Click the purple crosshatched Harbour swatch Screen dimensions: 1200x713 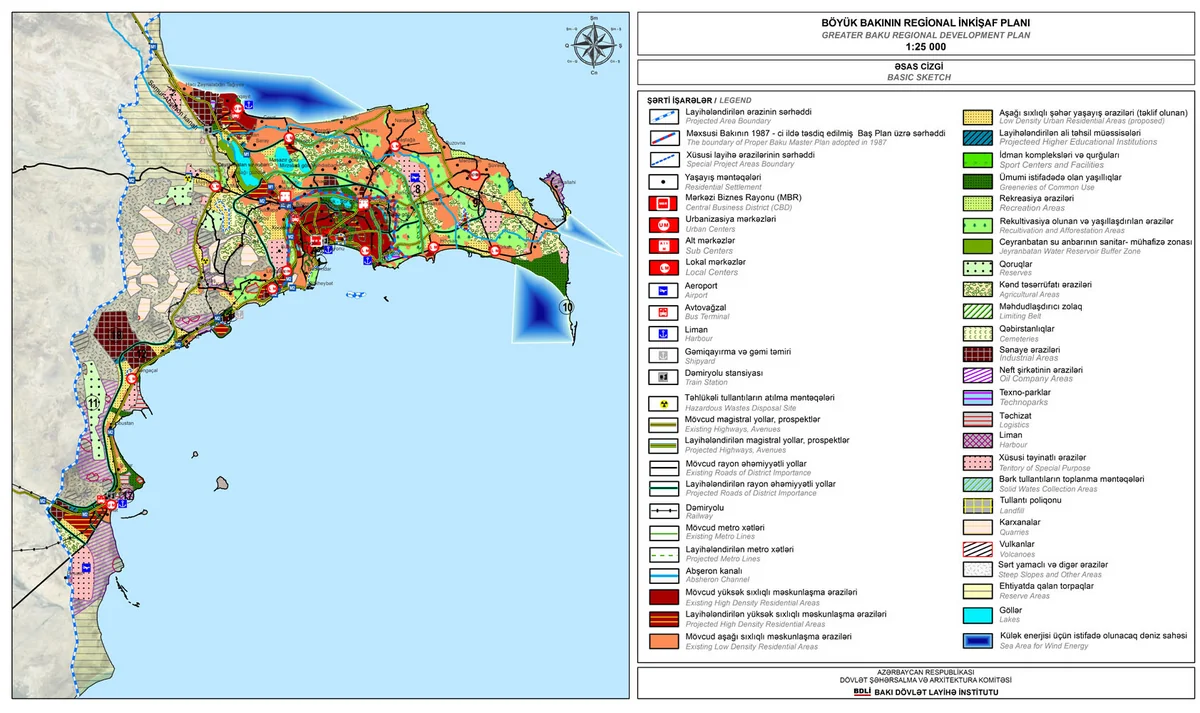click(x=977, y=441)
